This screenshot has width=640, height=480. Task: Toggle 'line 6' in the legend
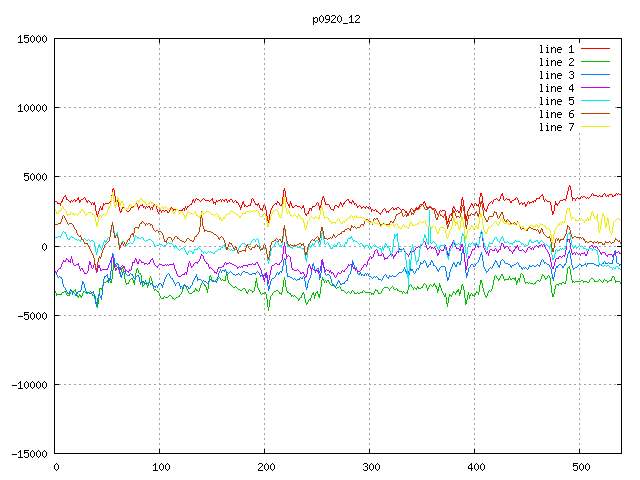point(557,114)
